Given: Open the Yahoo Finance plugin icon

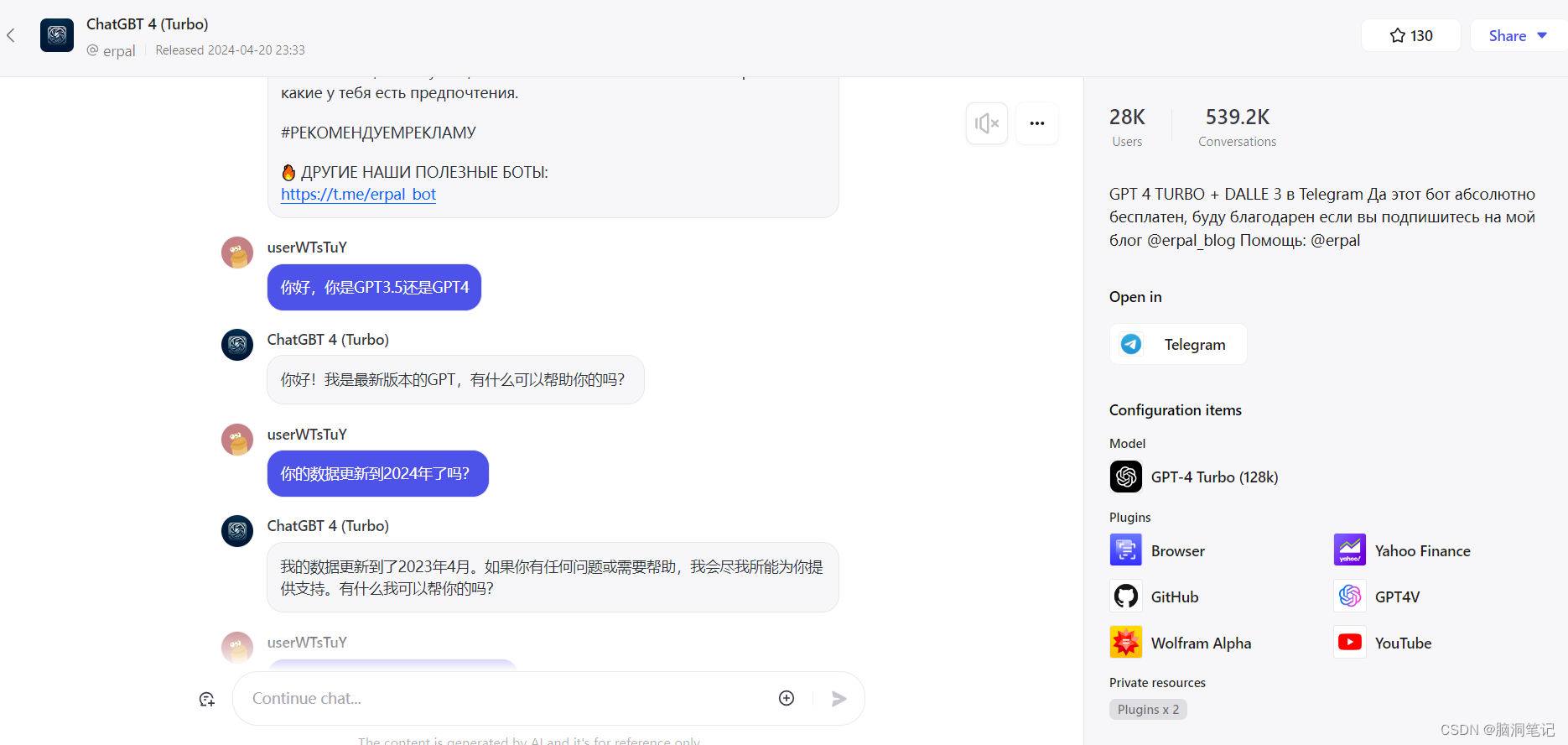Looking at the screenshot, I should tap(1350, 550).
